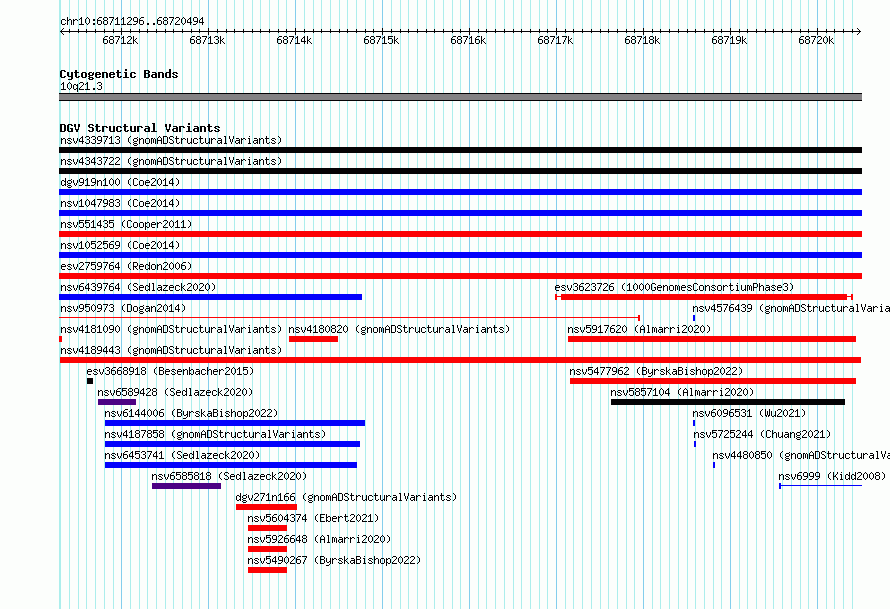This screenshot has width=890, height=609.
Task: Open the esv2759764 (Redon2006) variant
Action: coord(126,266)
